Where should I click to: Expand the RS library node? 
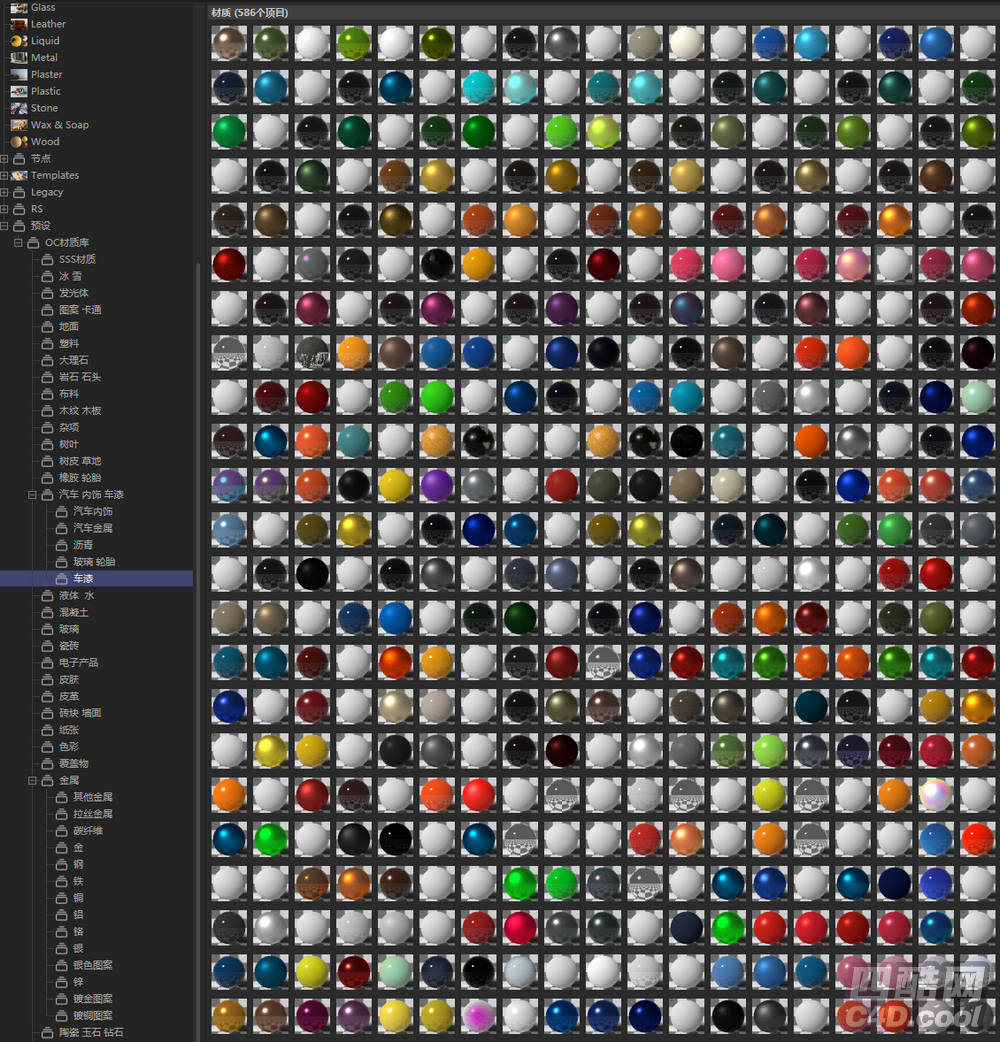tap(5, 209)
